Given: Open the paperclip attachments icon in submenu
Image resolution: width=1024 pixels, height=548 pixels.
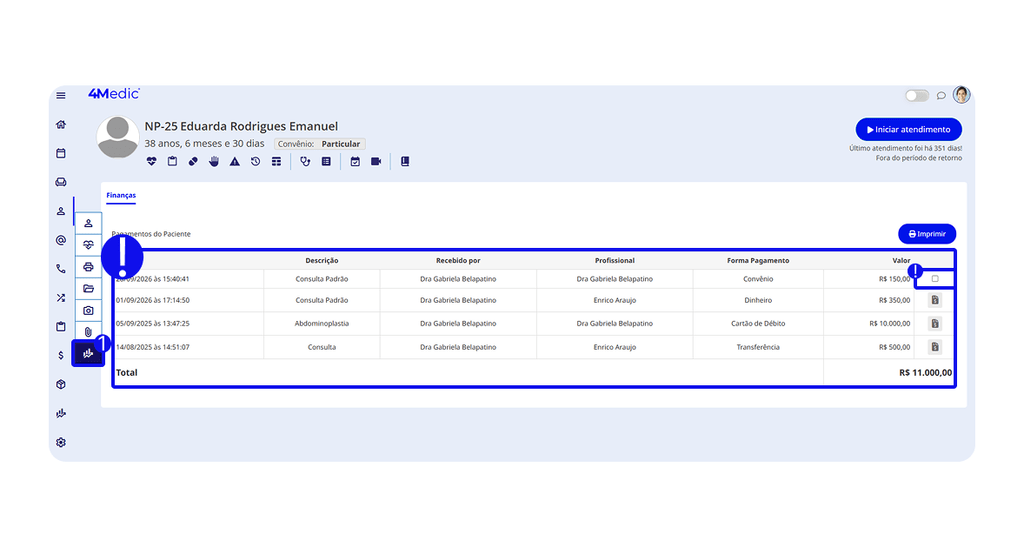Looking at the screenshot, I should coord(88,332).
